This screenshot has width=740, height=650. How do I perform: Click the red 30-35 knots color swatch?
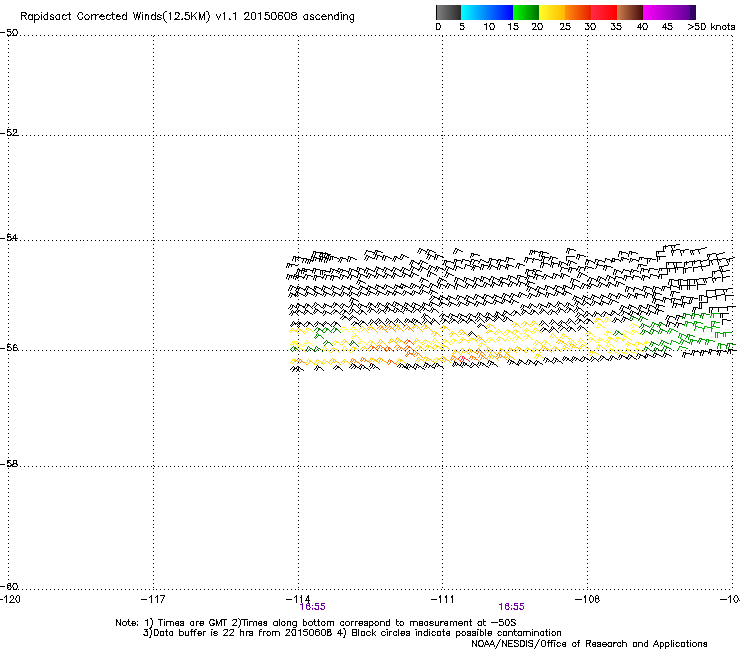pyautogui.click(x=604, y=12)
